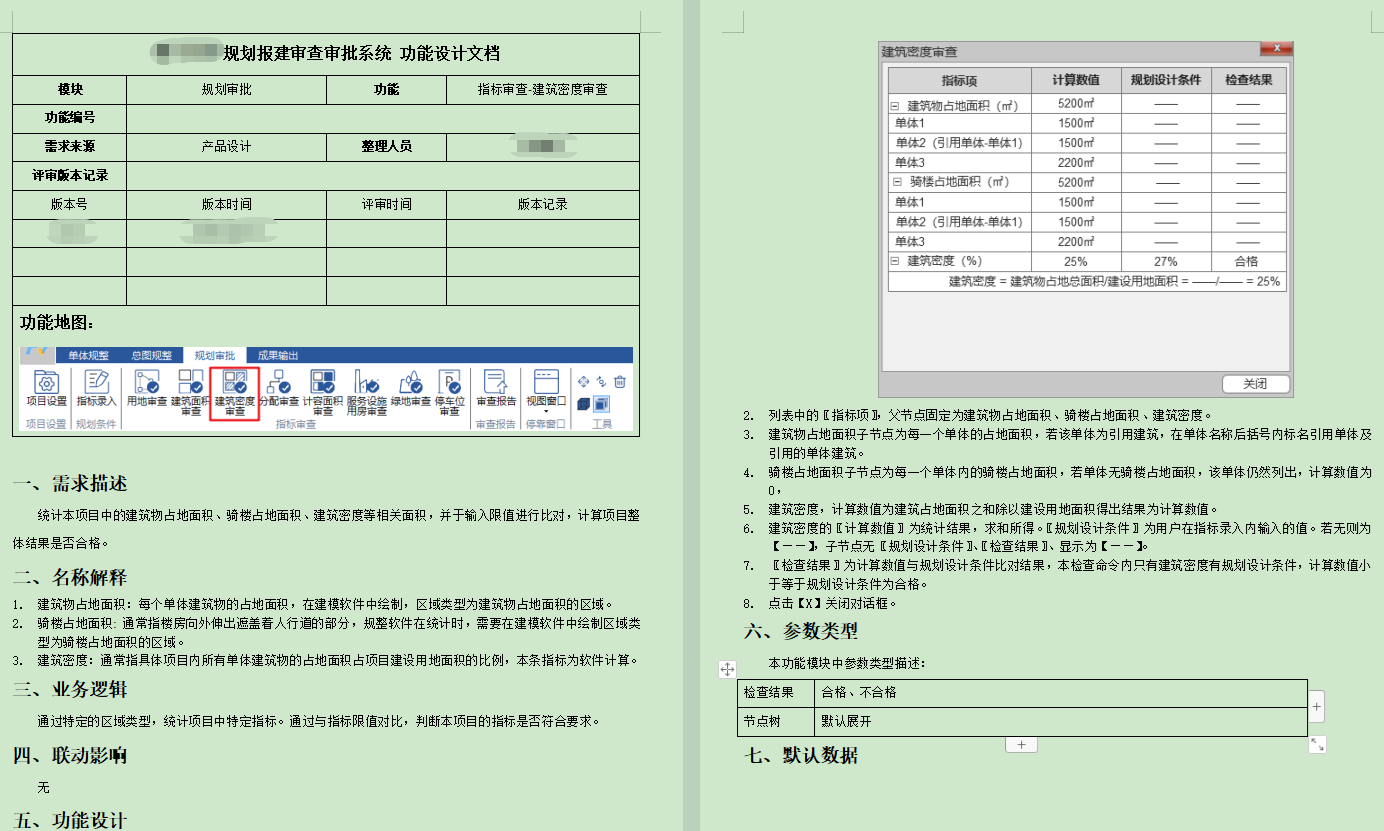Click the highlighted 建筑密度审查 icon

236,381
